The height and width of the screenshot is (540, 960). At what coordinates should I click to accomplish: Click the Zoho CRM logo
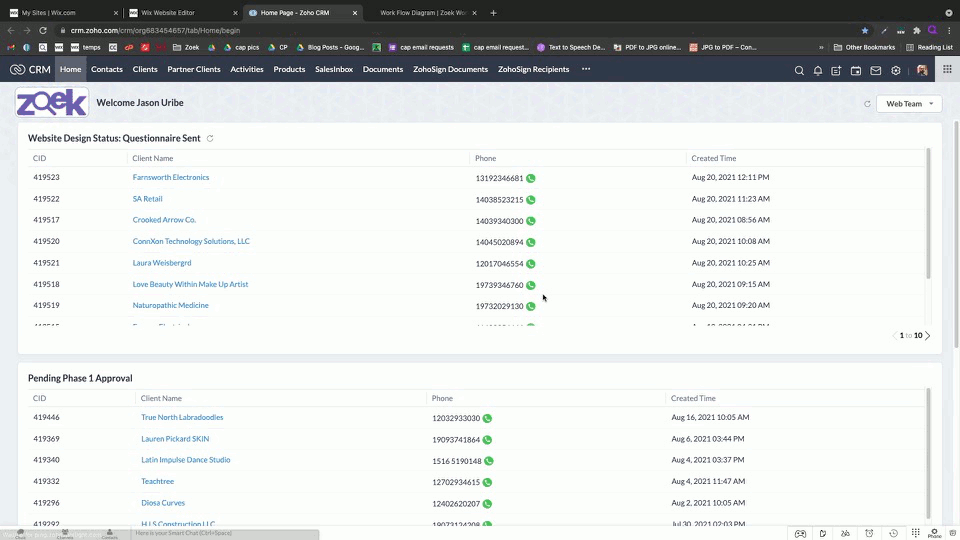30,69
